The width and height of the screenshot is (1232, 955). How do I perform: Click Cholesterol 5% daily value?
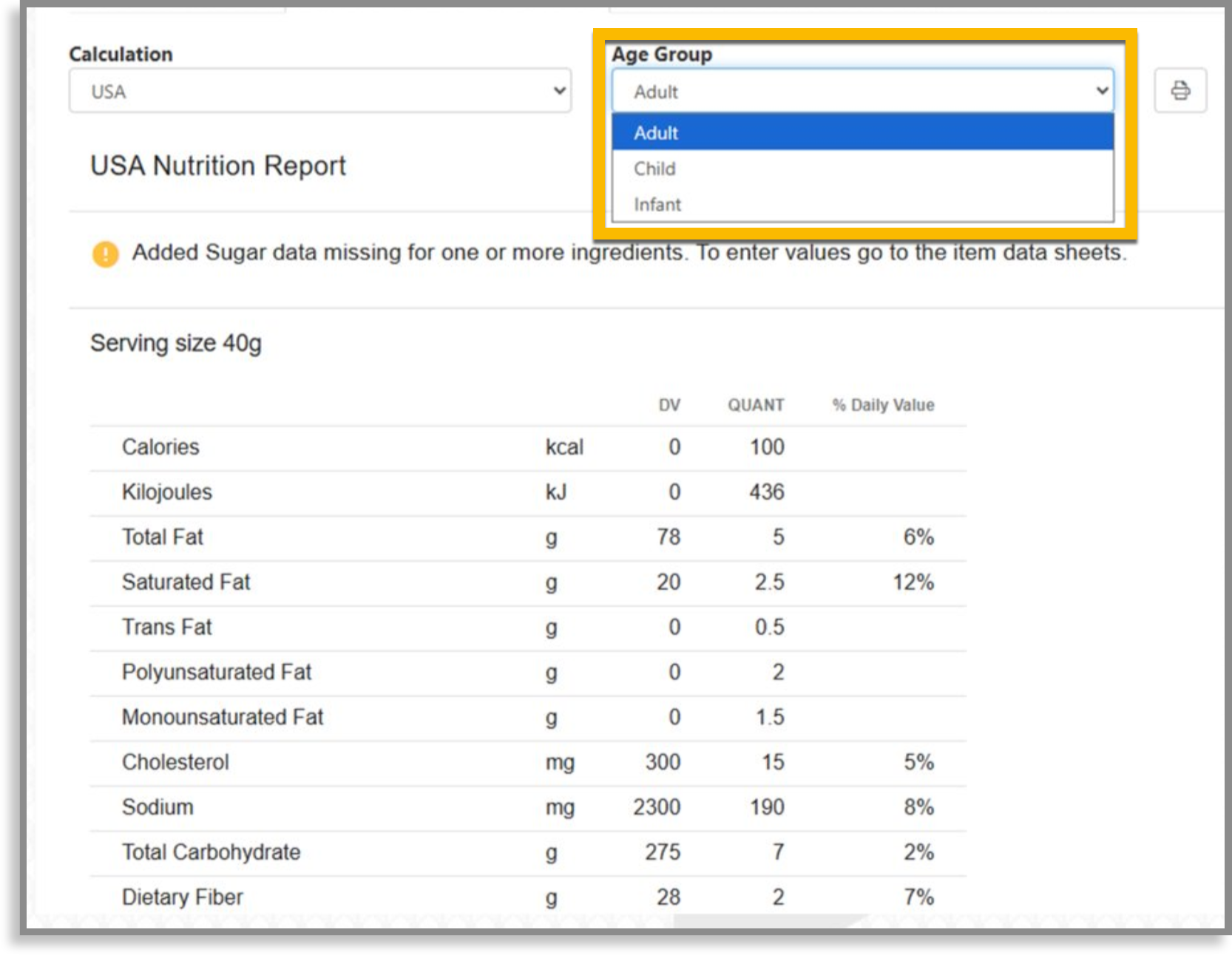918,763
